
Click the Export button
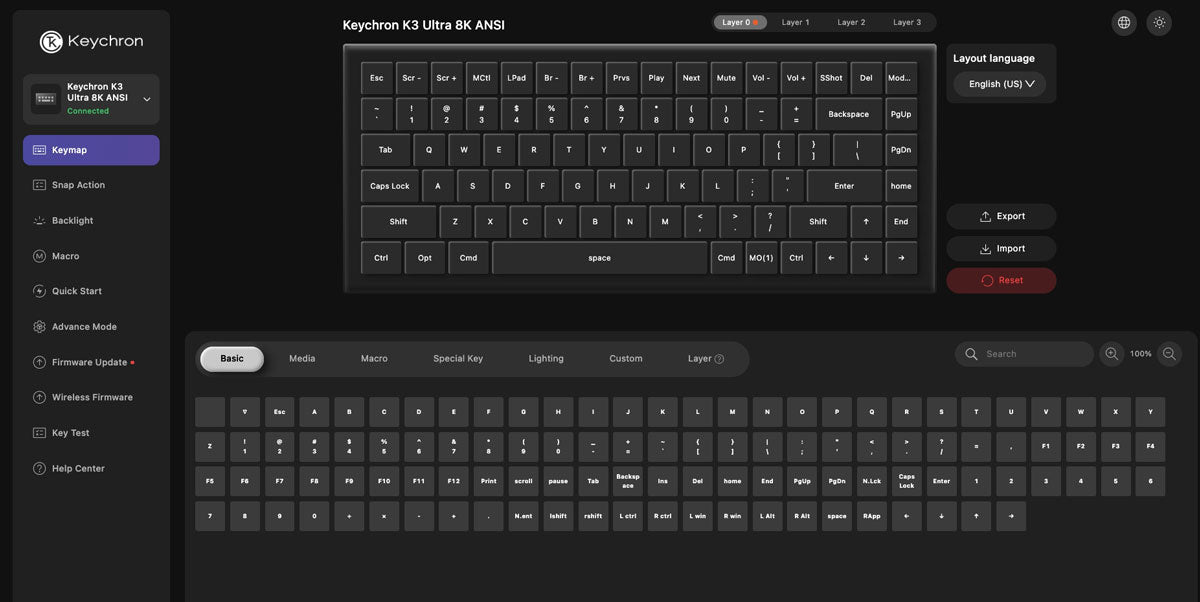(x=1001, y=216)
